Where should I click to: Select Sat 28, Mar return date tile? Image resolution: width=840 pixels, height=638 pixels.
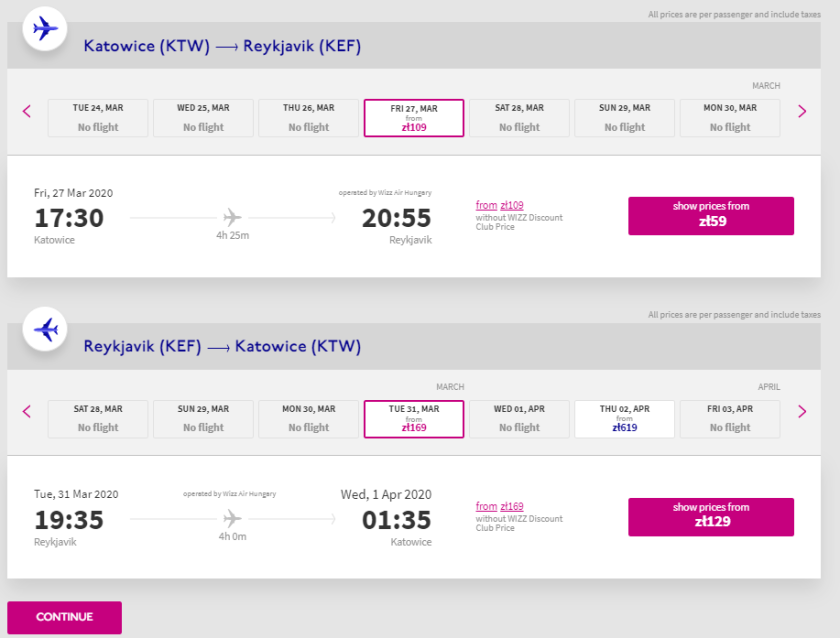(98, 419)
